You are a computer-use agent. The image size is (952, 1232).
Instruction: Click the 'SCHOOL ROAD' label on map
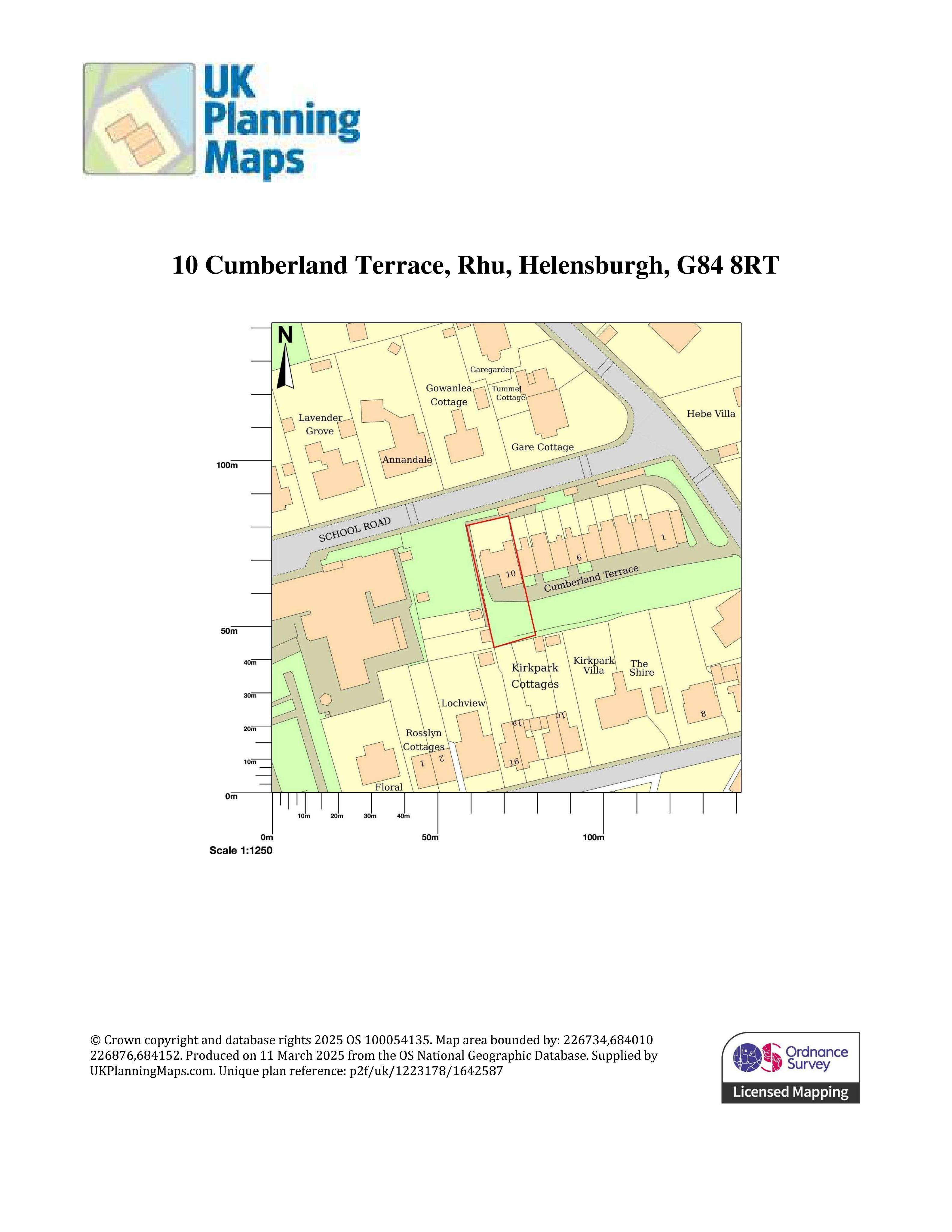(355, 530)
